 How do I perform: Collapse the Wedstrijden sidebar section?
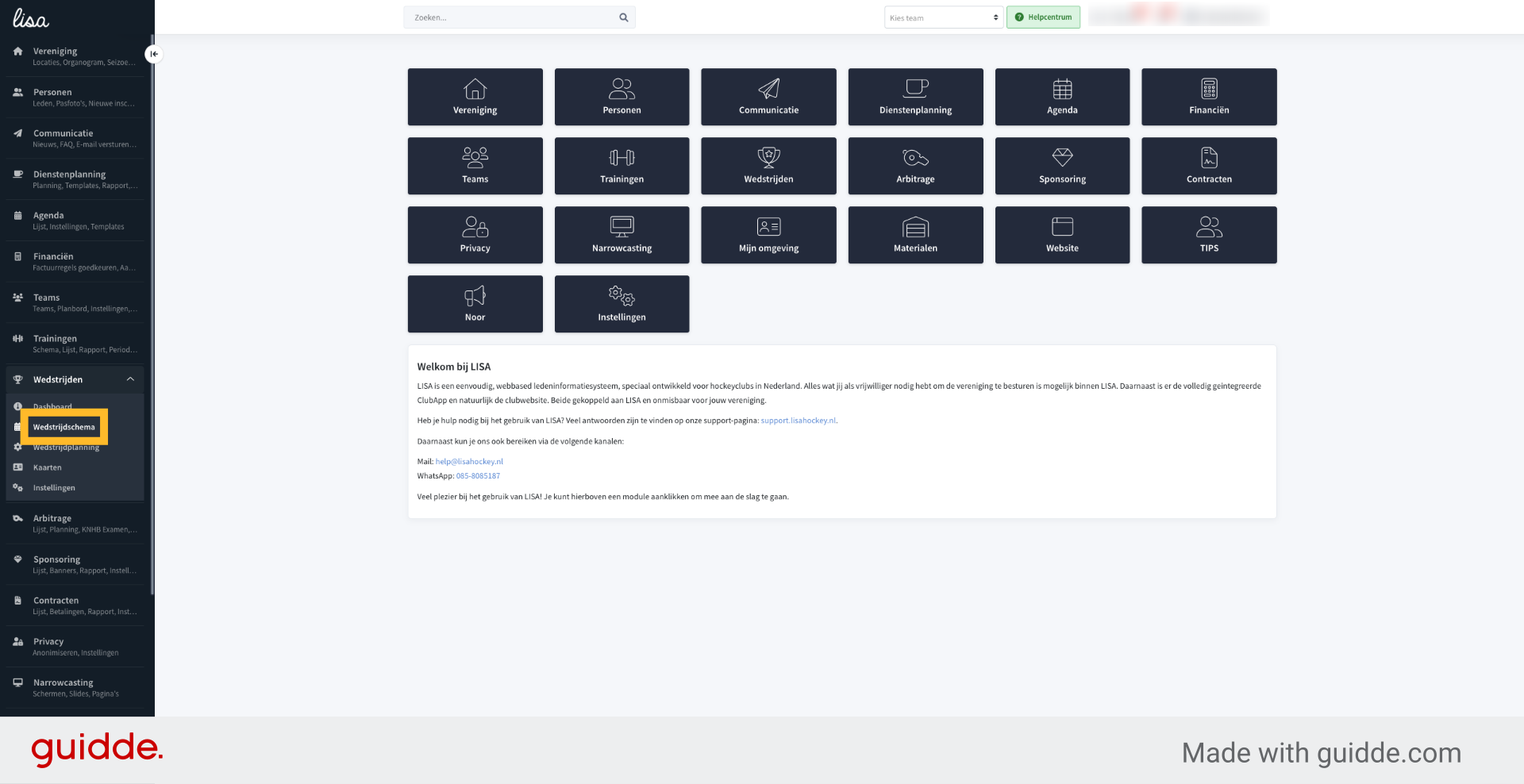point(75,379)
